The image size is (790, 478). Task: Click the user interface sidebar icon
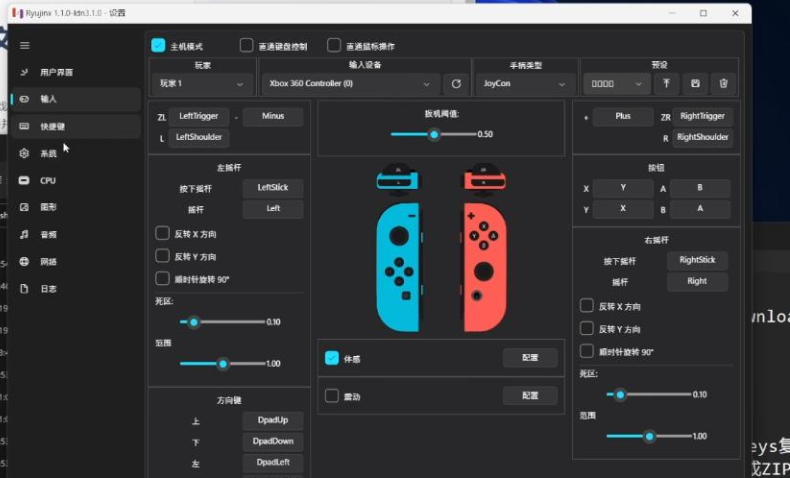pyautogui.click(x=24, y=72)
